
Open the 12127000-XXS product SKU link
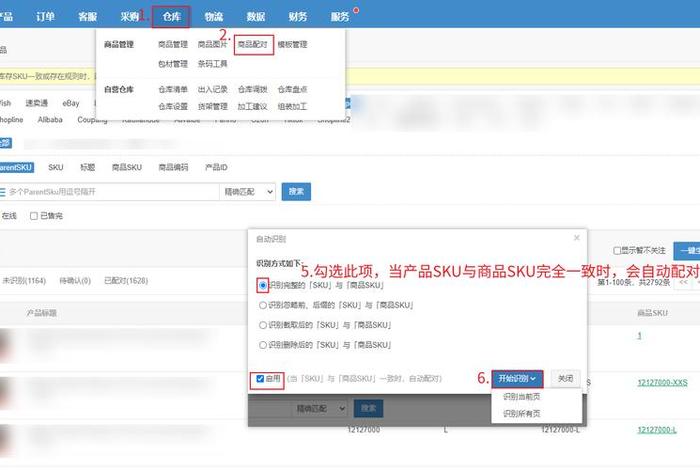point(662,383)
